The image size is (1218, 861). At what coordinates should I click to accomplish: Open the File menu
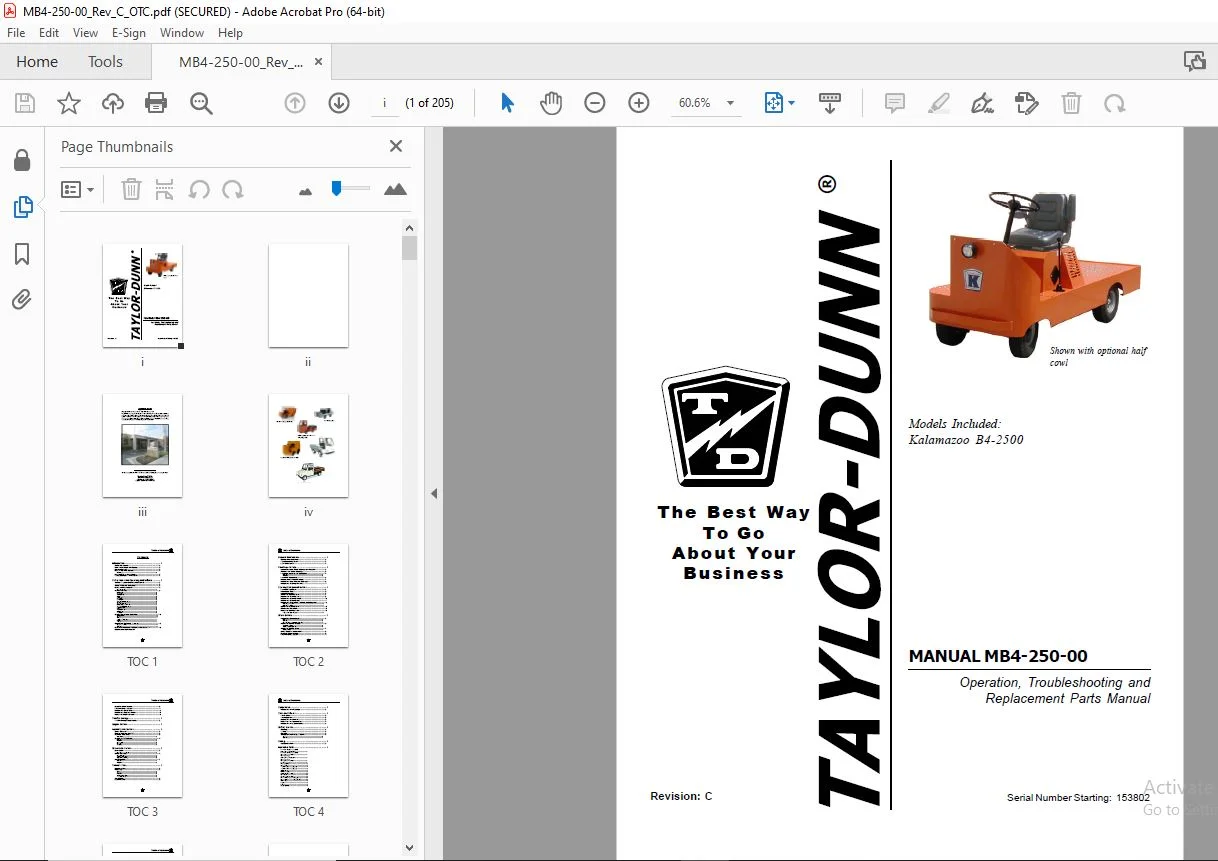click(x=16, y=33)
